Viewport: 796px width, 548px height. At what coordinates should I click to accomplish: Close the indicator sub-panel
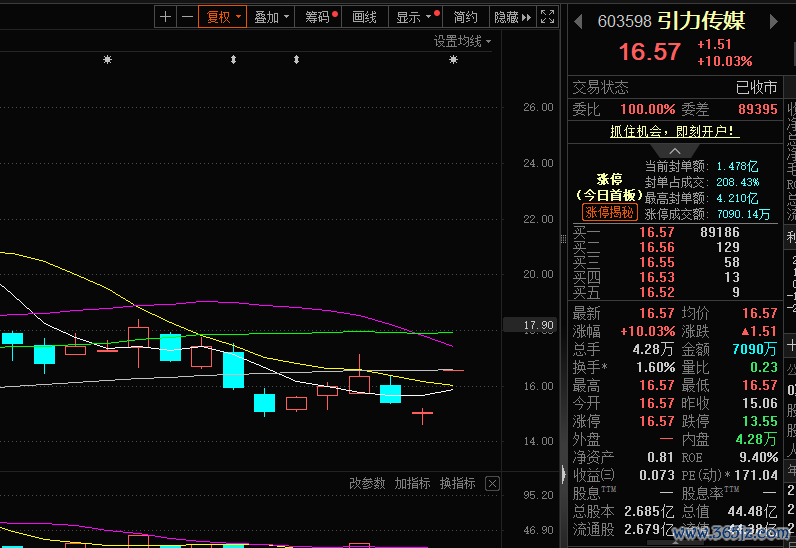pos(492,483)
